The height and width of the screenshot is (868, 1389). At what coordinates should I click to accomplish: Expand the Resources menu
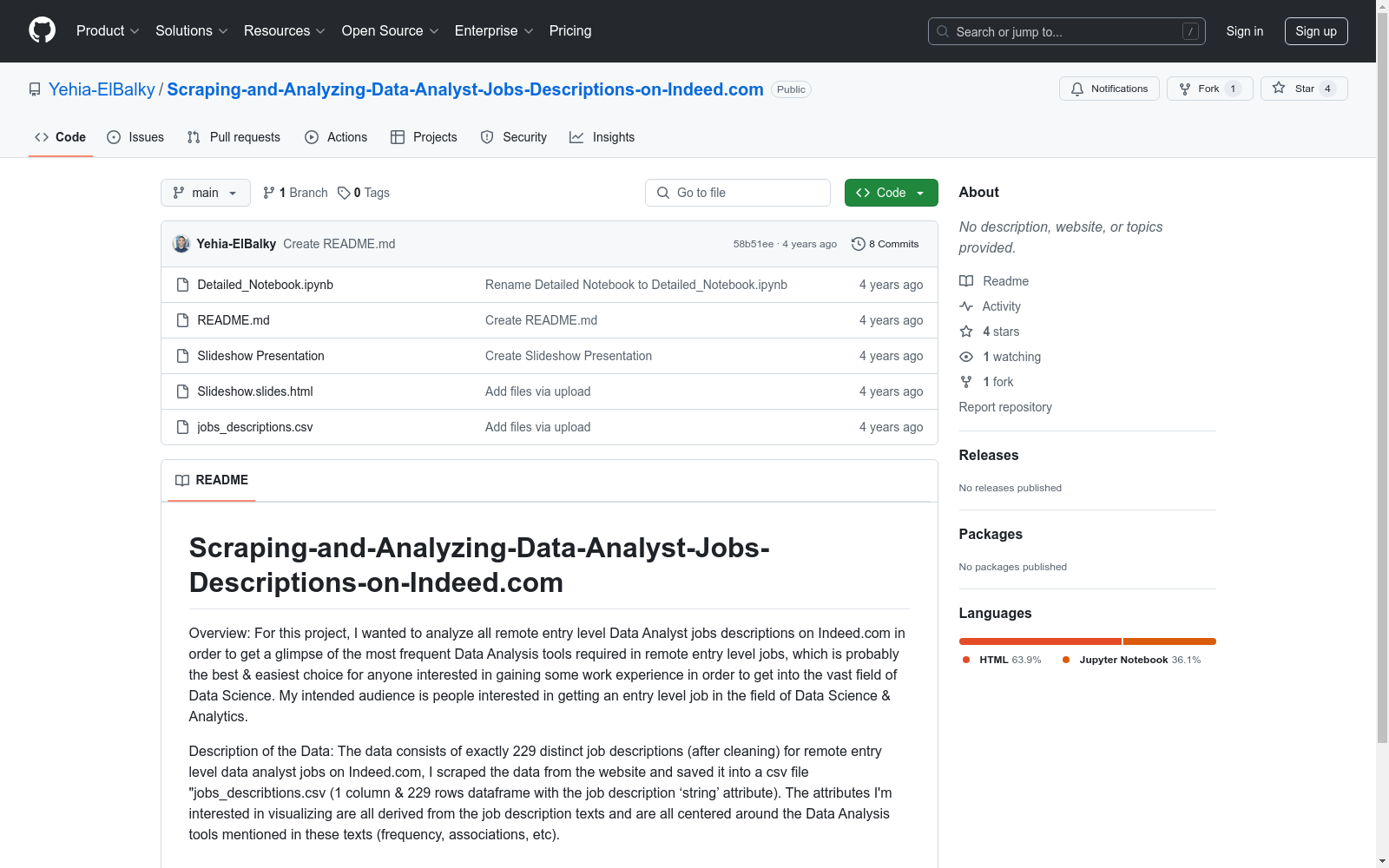click(285, 30)
